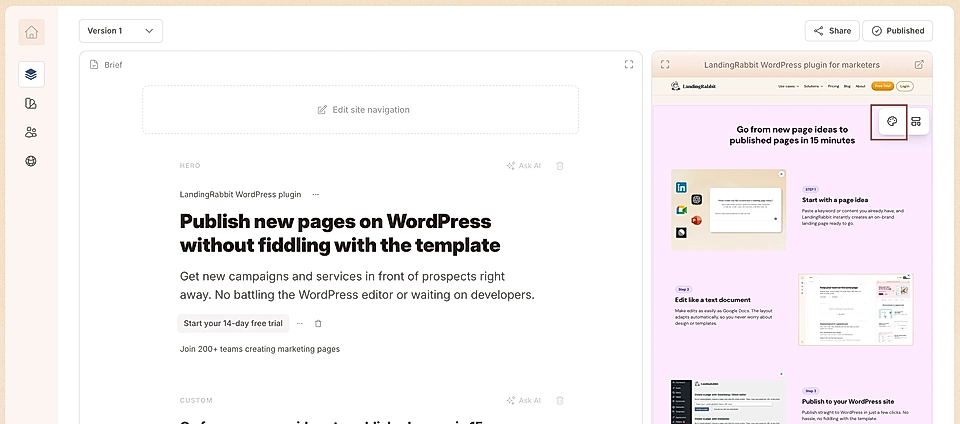
Task: Delete the free trial button
Action: (318, 323)
